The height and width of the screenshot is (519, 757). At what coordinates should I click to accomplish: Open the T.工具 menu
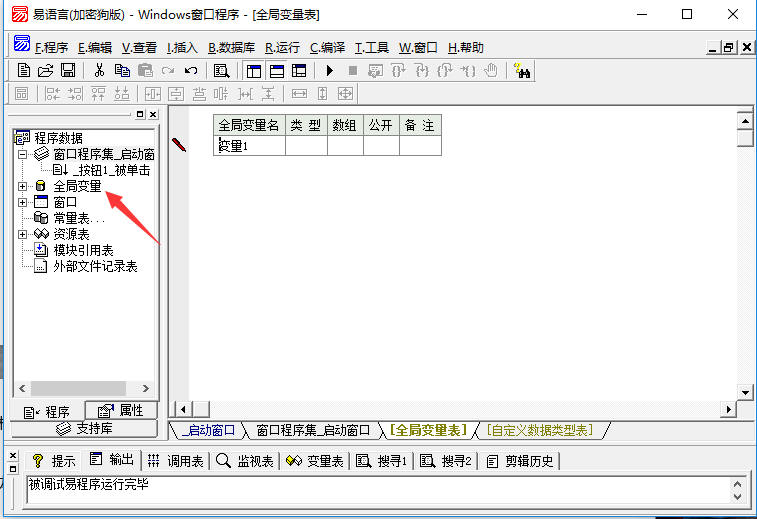(x=372, y=48)
